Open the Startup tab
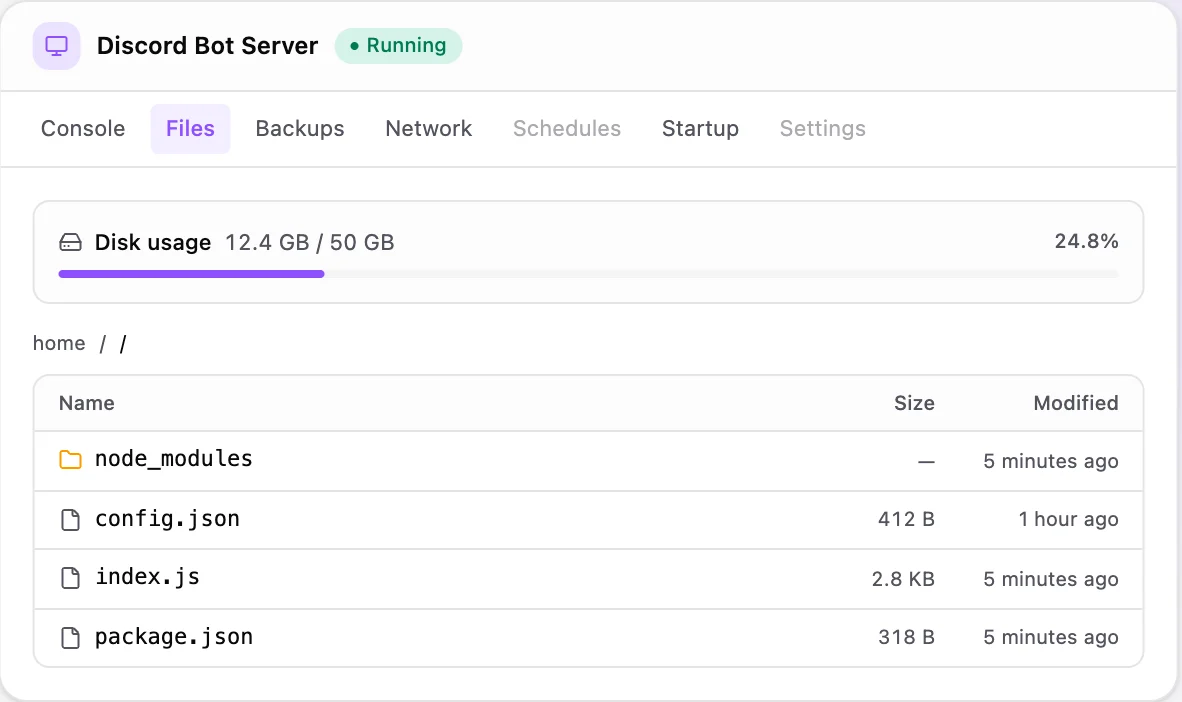 700,128
